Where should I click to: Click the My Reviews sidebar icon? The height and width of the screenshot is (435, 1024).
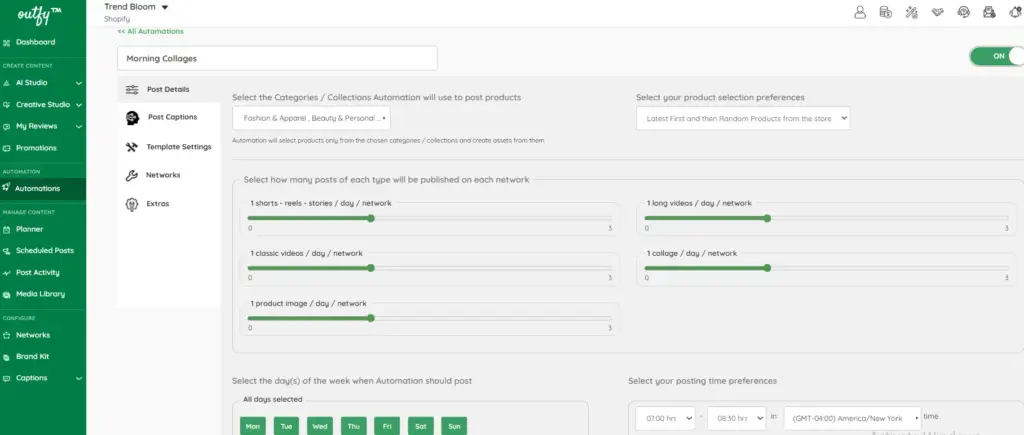7,127
